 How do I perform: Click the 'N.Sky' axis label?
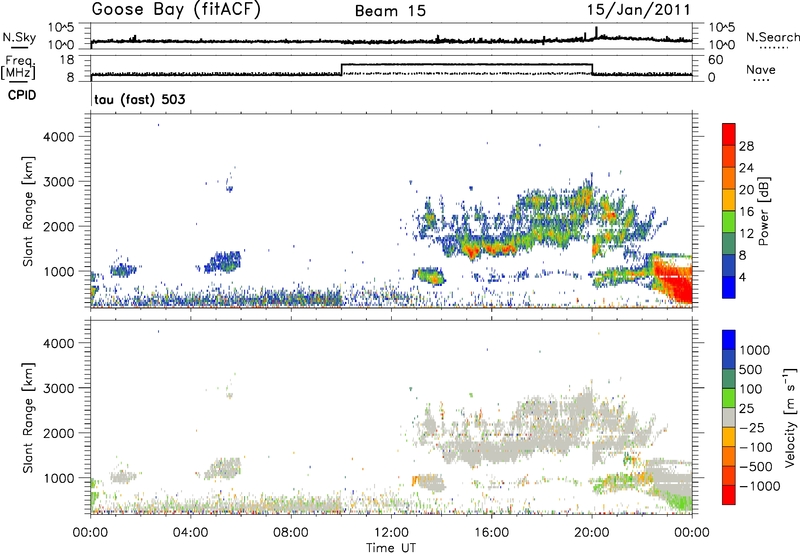(x=19, y=37)
